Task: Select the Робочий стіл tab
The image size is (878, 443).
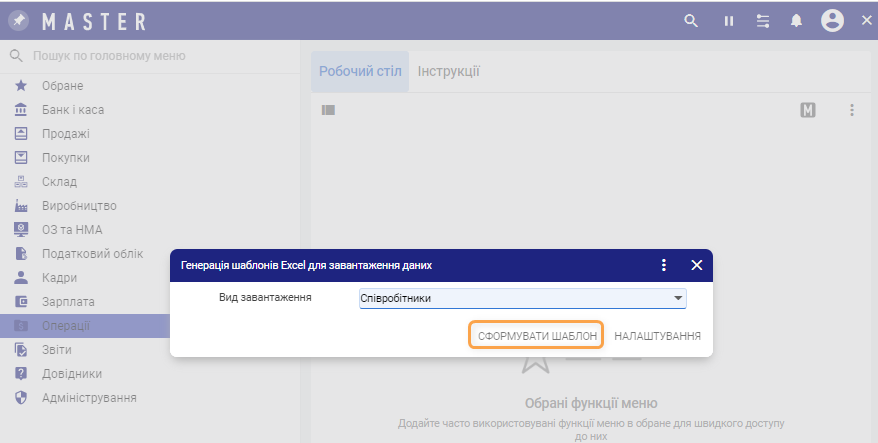Action: [x=360, y=72]
